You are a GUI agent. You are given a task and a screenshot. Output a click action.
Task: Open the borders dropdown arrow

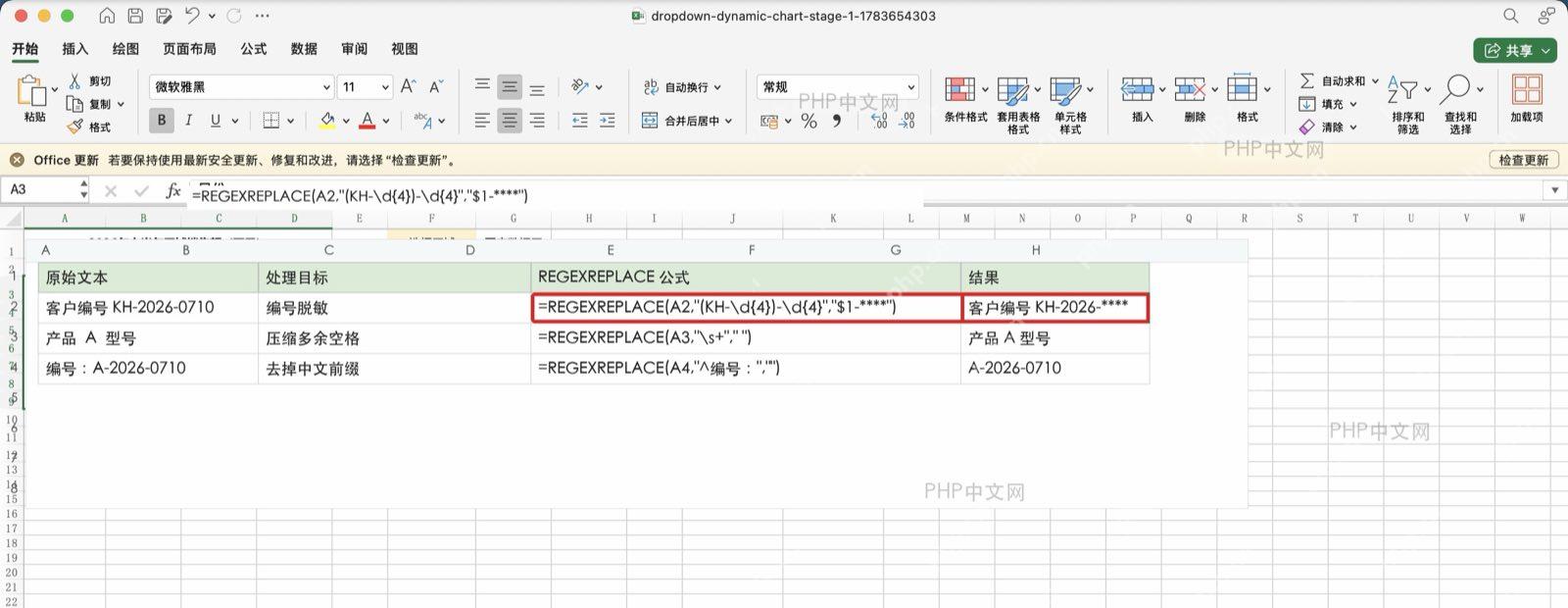point(291,121)
